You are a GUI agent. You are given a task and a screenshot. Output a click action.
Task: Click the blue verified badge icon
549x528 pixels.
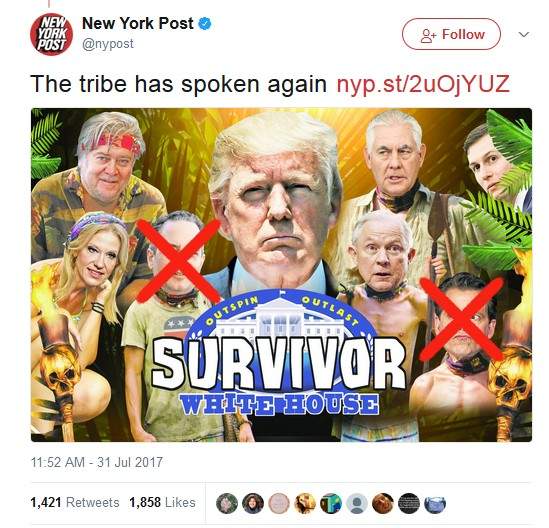point(205,24)
